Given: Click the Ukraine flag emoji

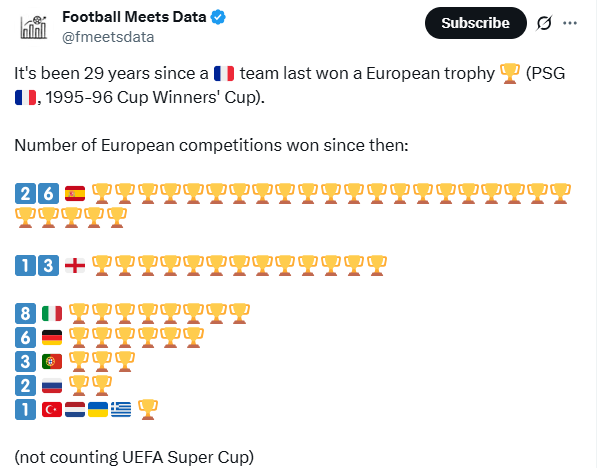Looking at the screenshot, I should [98, 410].
